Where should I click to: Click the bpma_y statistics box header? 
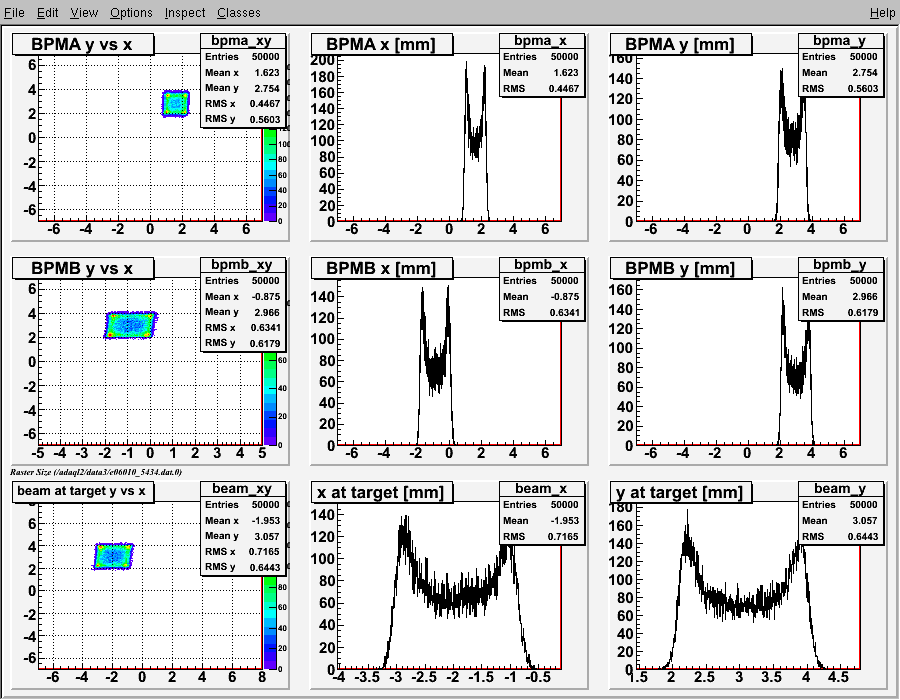coord(840,41)
